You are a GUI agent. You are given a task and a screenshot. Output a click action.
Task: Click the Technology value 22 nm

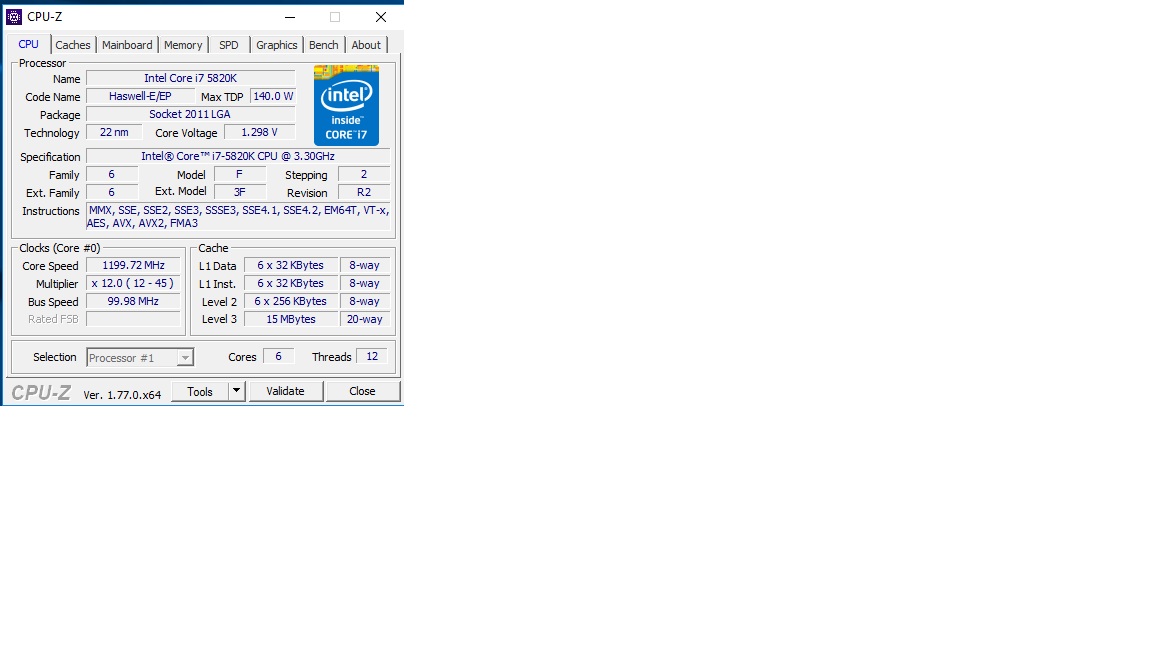(x=114, y=132)
